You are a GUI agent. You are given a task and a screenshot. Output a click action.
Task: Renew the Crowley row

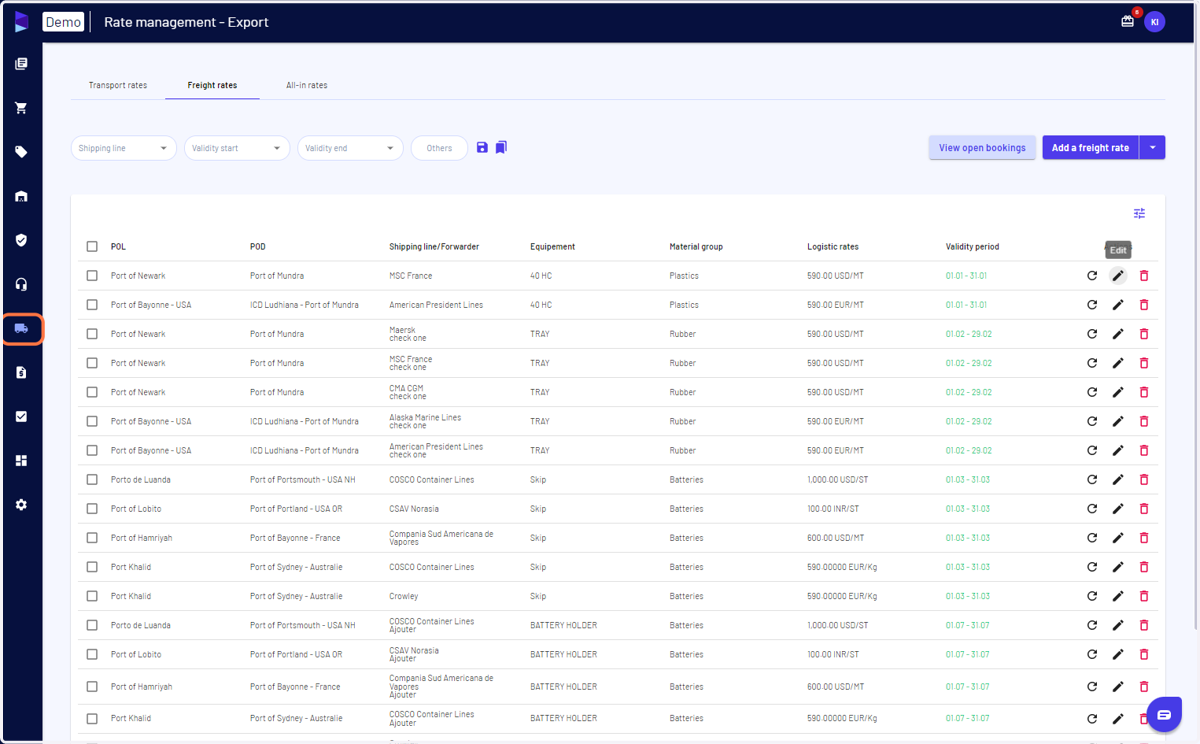click(x=1092, y=596)
